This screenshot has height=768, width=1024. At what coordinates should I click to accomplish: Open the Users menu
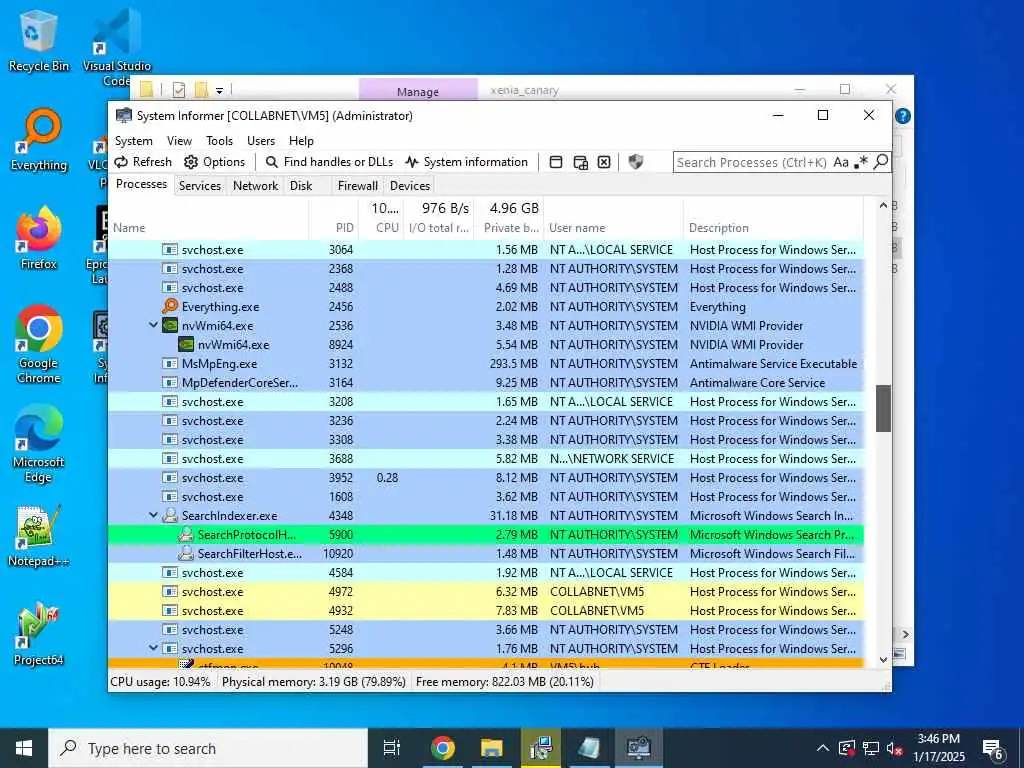pos(261,141)
